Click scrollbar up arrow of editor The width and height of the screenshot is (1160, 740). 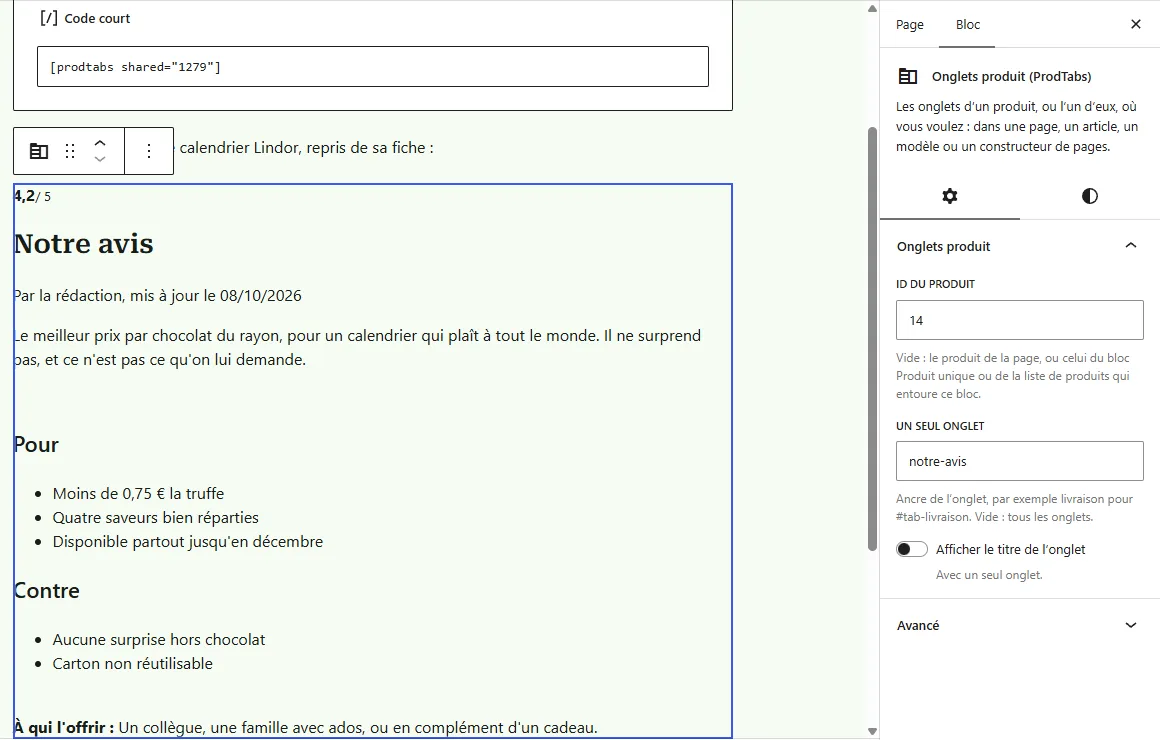coord(872,9)
